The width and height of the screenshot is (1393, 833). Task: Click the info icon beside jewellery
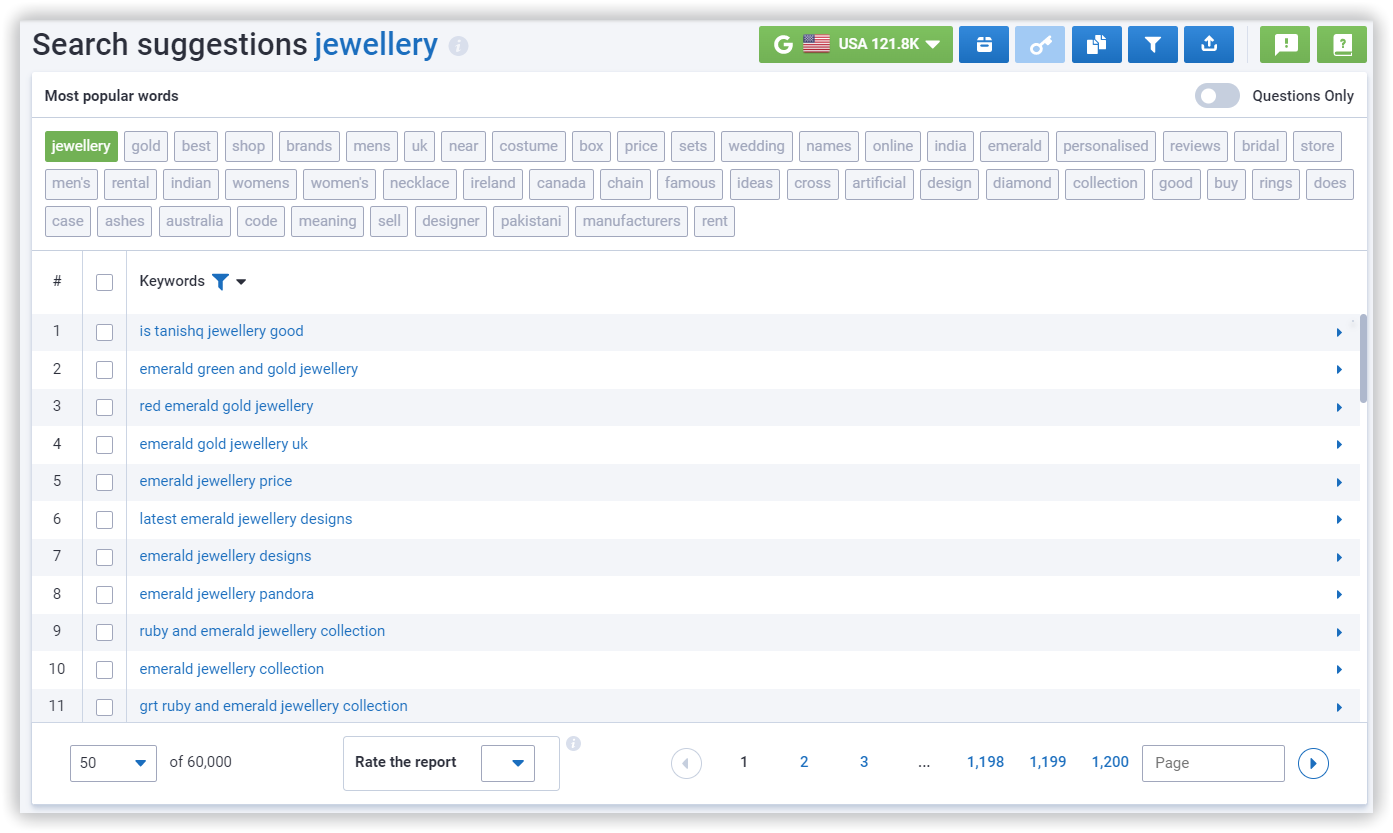[457, 45]
